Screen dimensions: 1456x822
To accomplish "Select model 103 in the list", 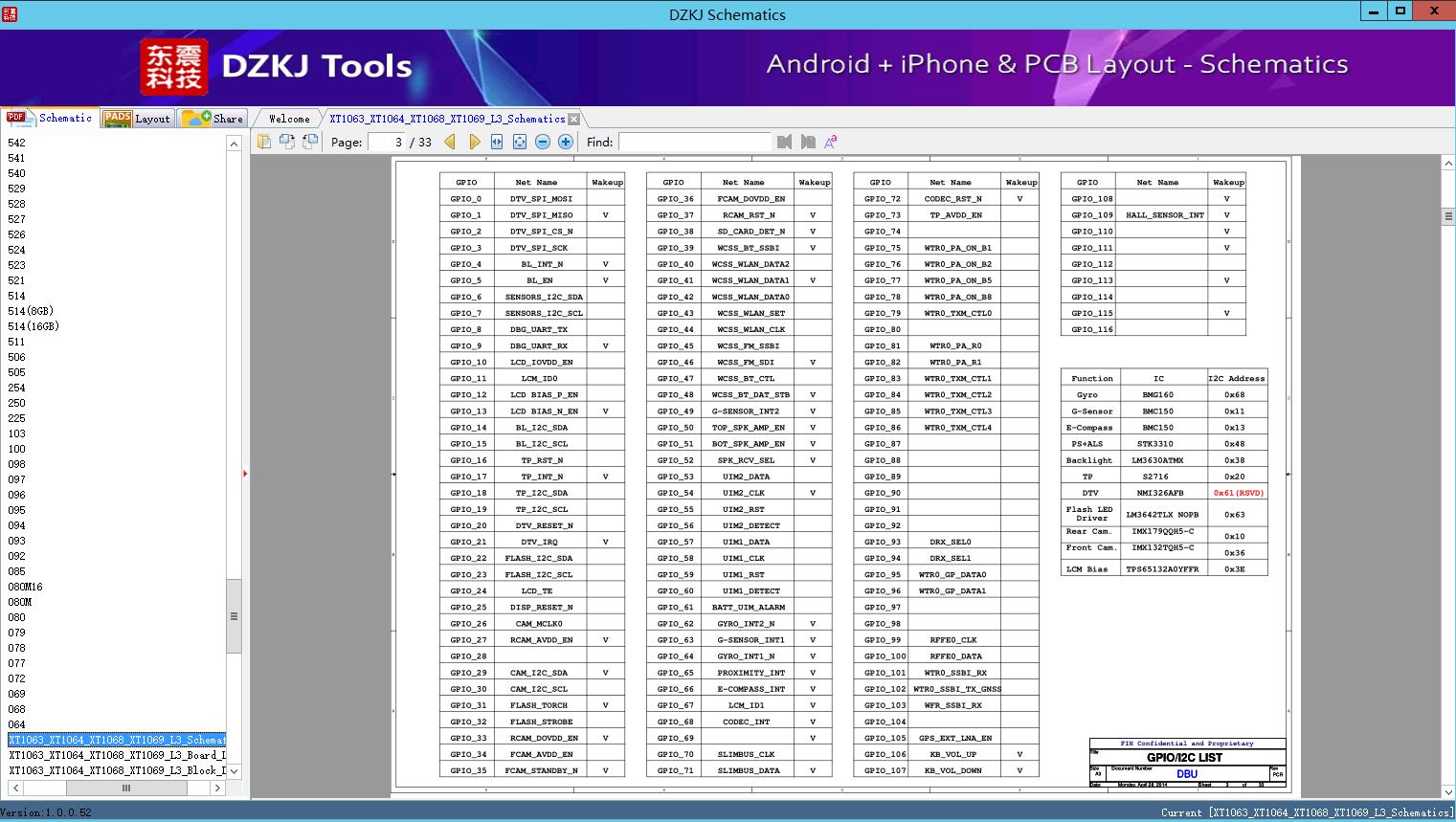I will point(17,433).
